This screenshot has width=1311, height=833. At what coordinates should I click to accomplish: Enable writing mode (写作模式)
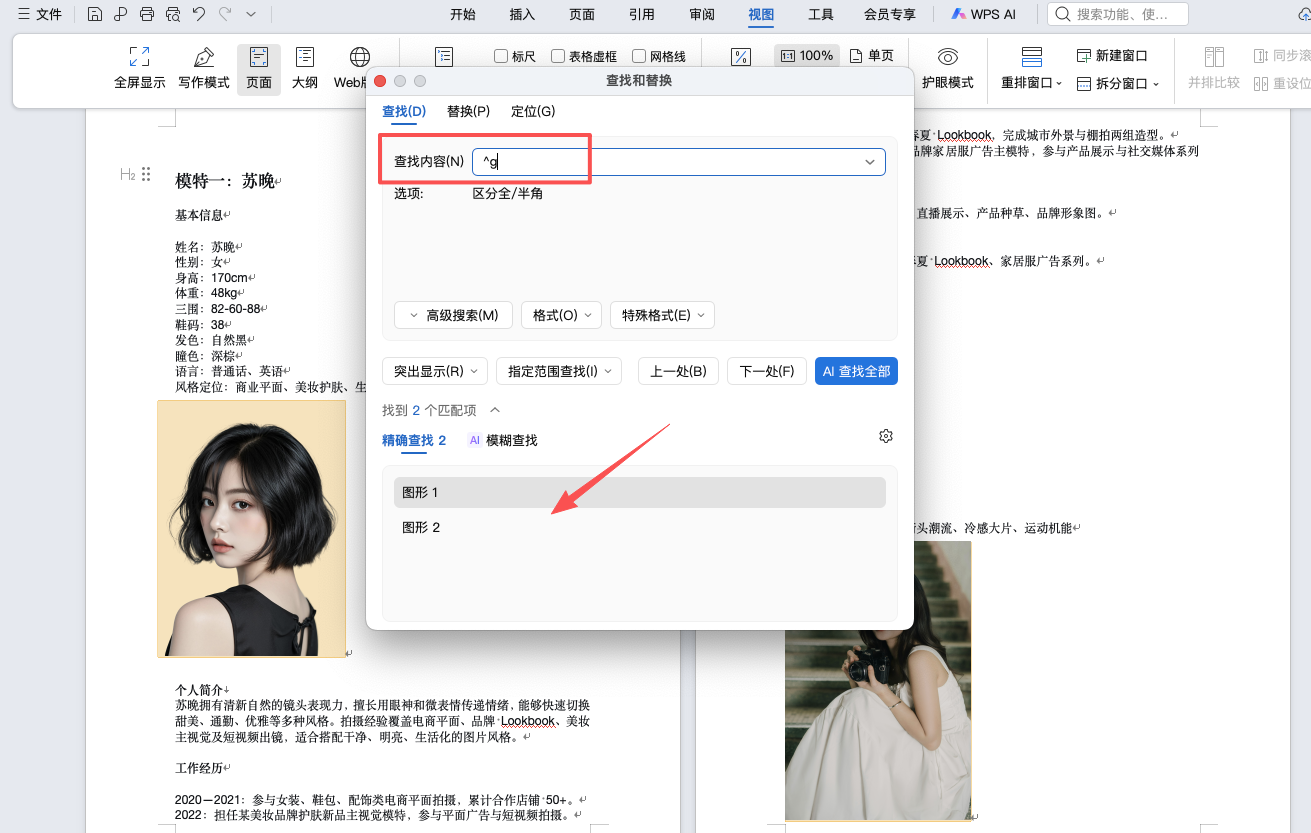click(204, 68)
